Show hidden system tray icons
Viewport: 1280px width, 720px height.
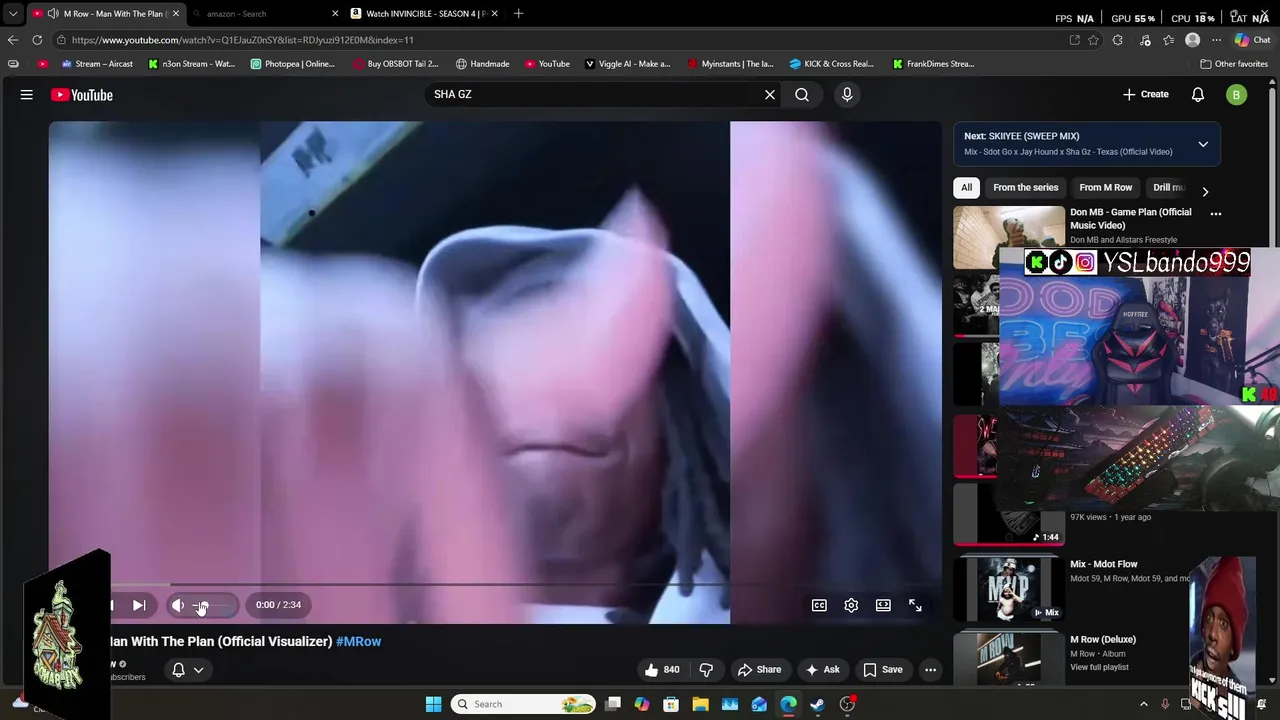1144,704
